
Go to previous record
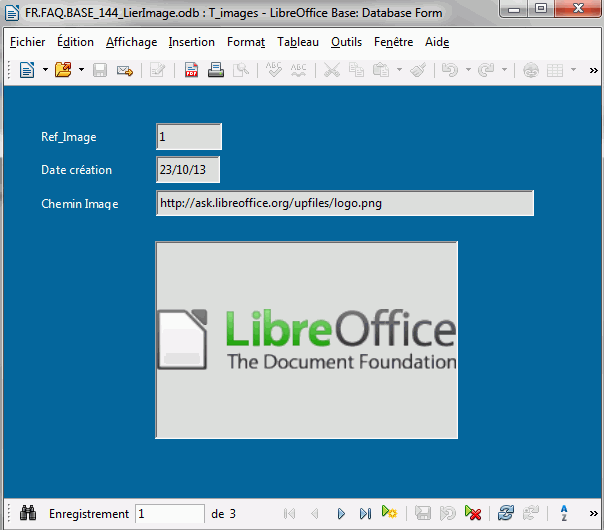(x=315, y=513)
